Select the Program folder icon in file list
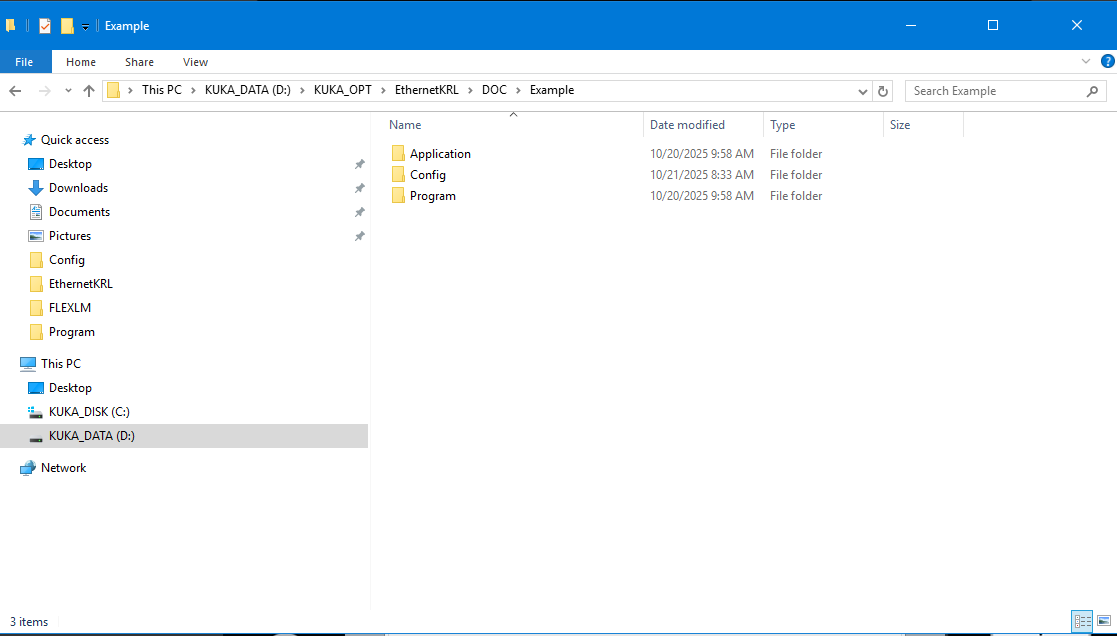1117x636 pixels. click(398, 196)
